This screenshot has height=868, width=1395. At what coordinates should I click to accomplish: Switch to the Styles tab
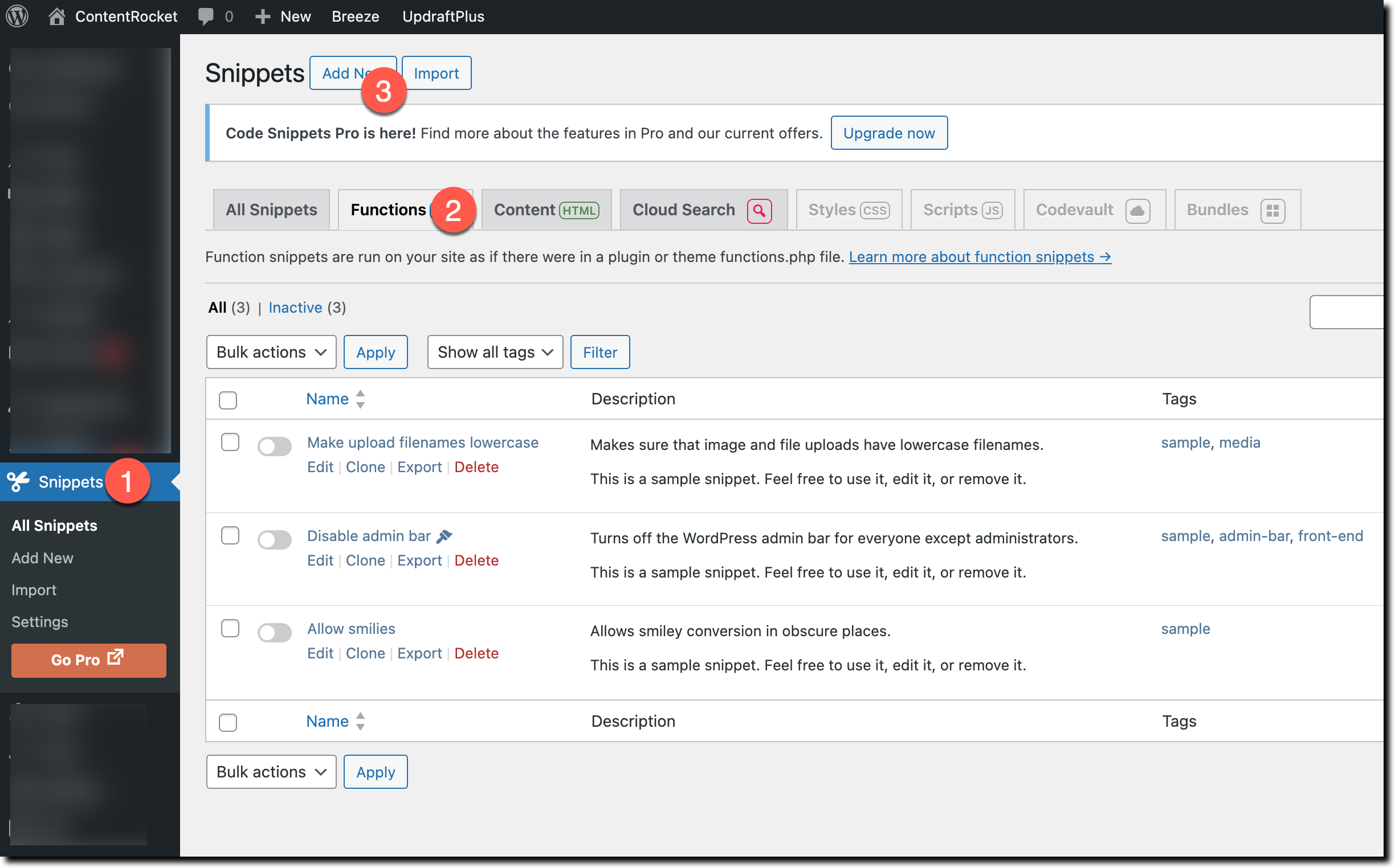(849, 210)
